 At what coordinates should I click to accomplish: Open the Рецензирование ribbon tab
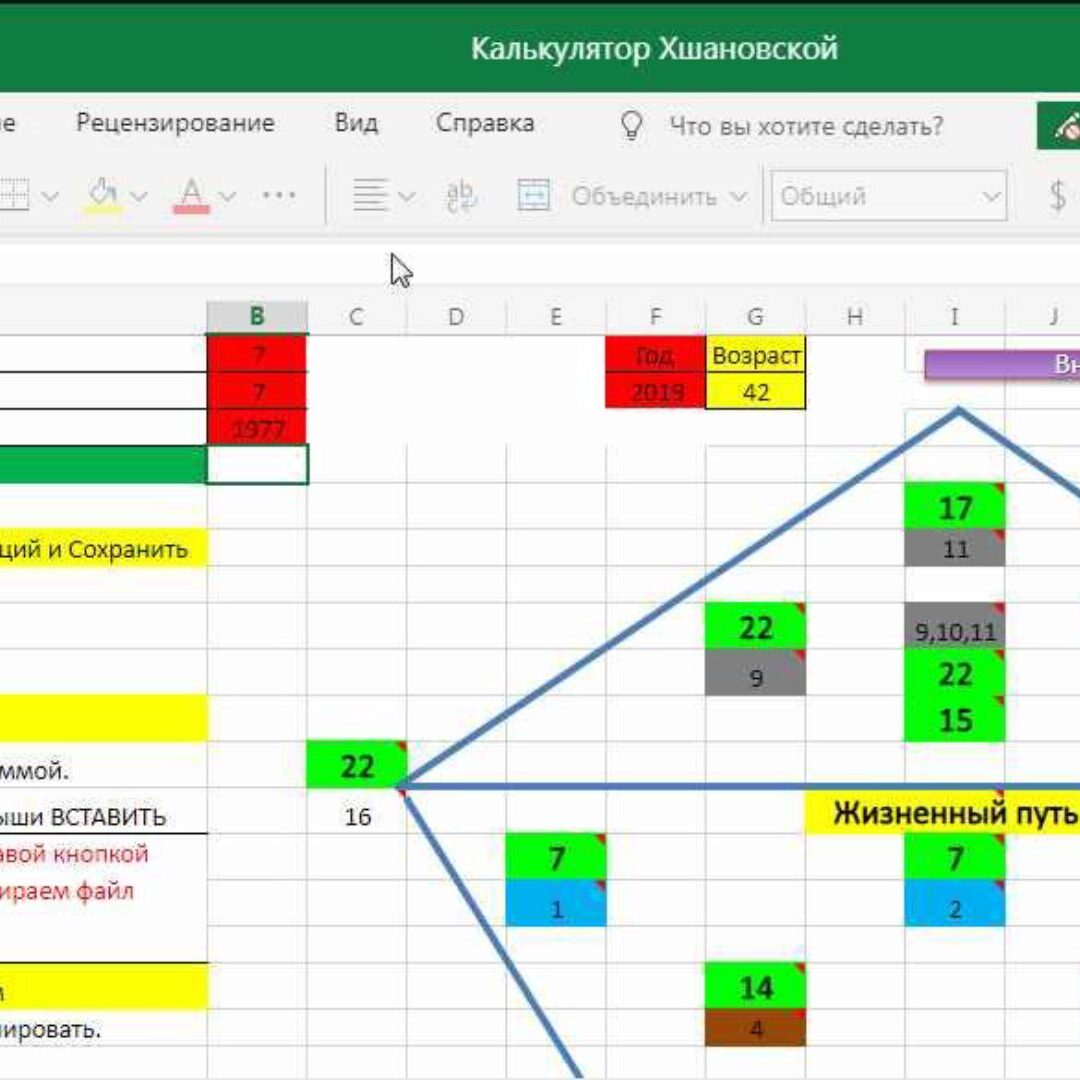click(x=175, y=123)
